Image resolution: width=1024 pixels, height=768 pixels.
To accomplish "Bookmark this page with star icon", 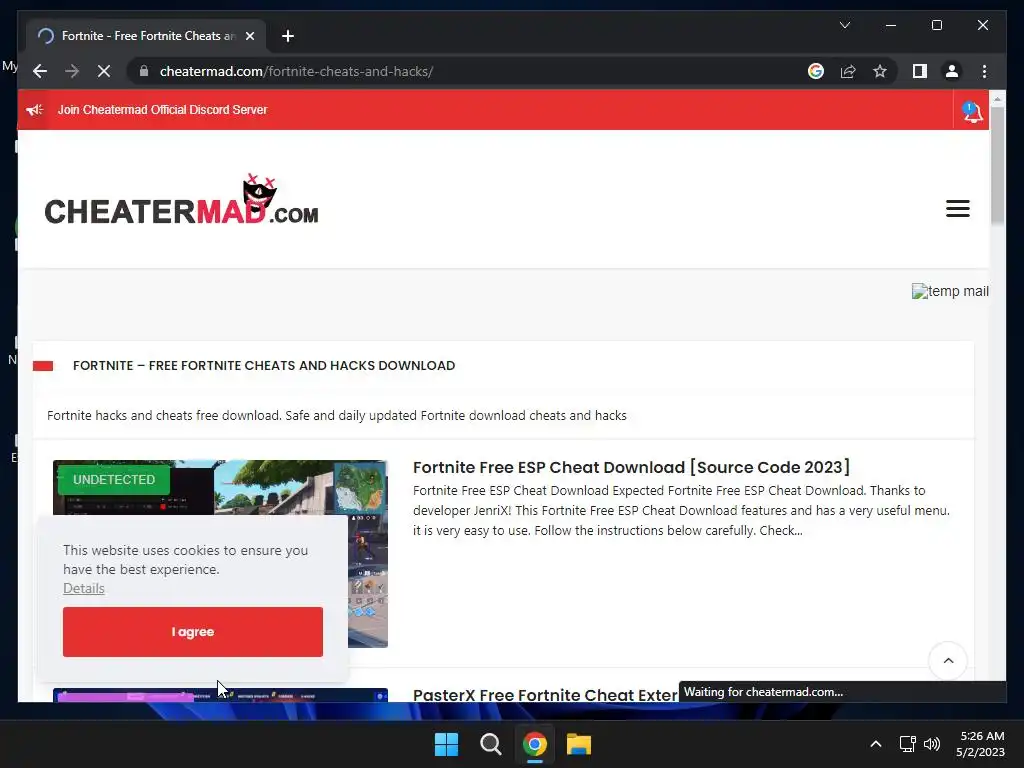I will pos(880,71).
